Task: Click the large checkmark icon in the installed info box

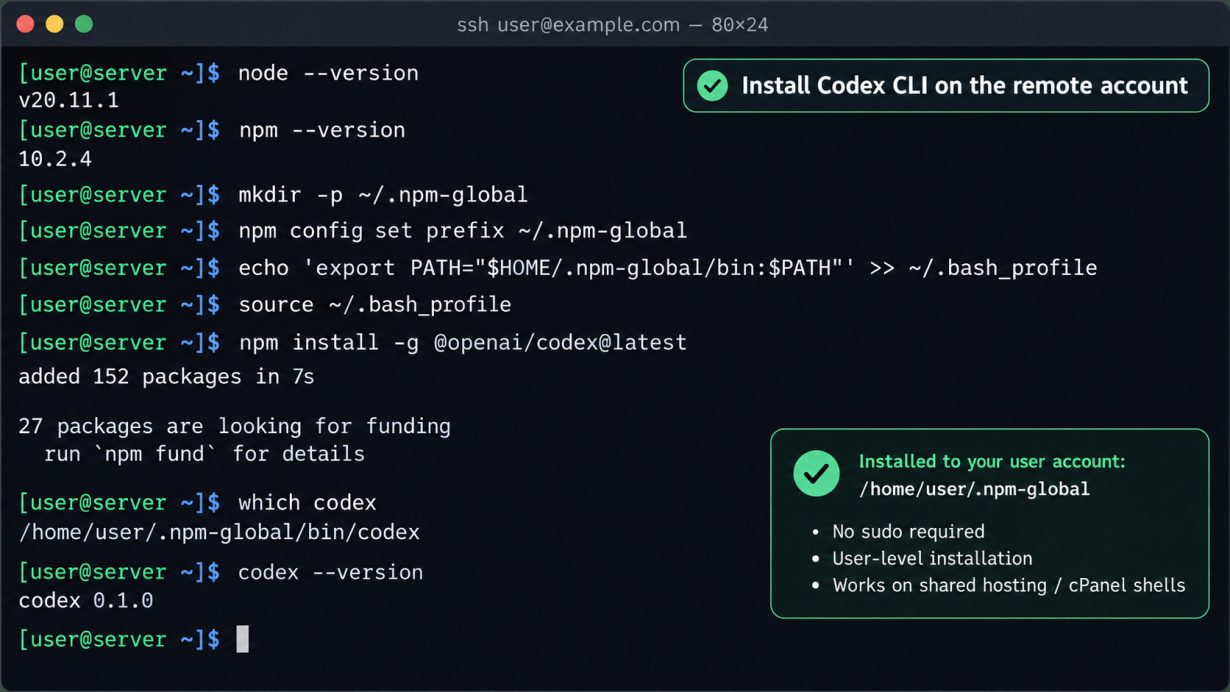Action: [x=816, y=473]
